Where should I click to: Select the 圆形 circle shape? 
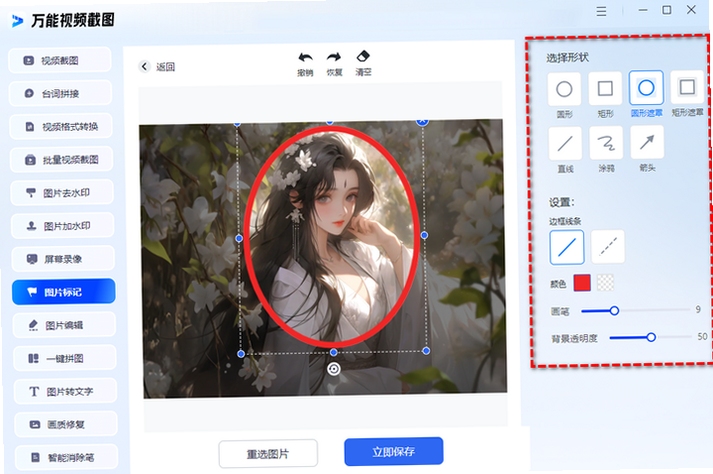564,89
